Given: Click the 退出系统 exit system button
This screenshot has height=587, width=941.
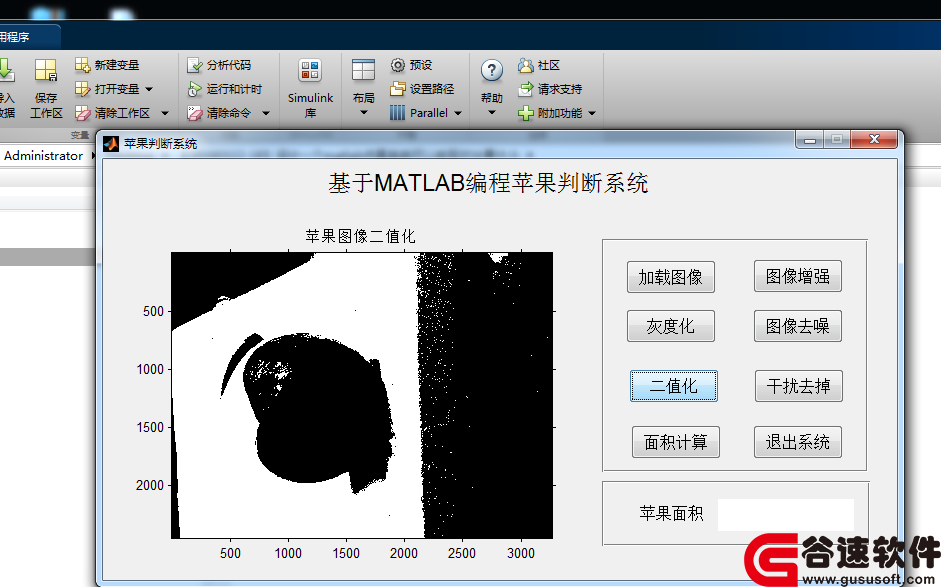Looking at the screenshot, I should coord(798,442).
